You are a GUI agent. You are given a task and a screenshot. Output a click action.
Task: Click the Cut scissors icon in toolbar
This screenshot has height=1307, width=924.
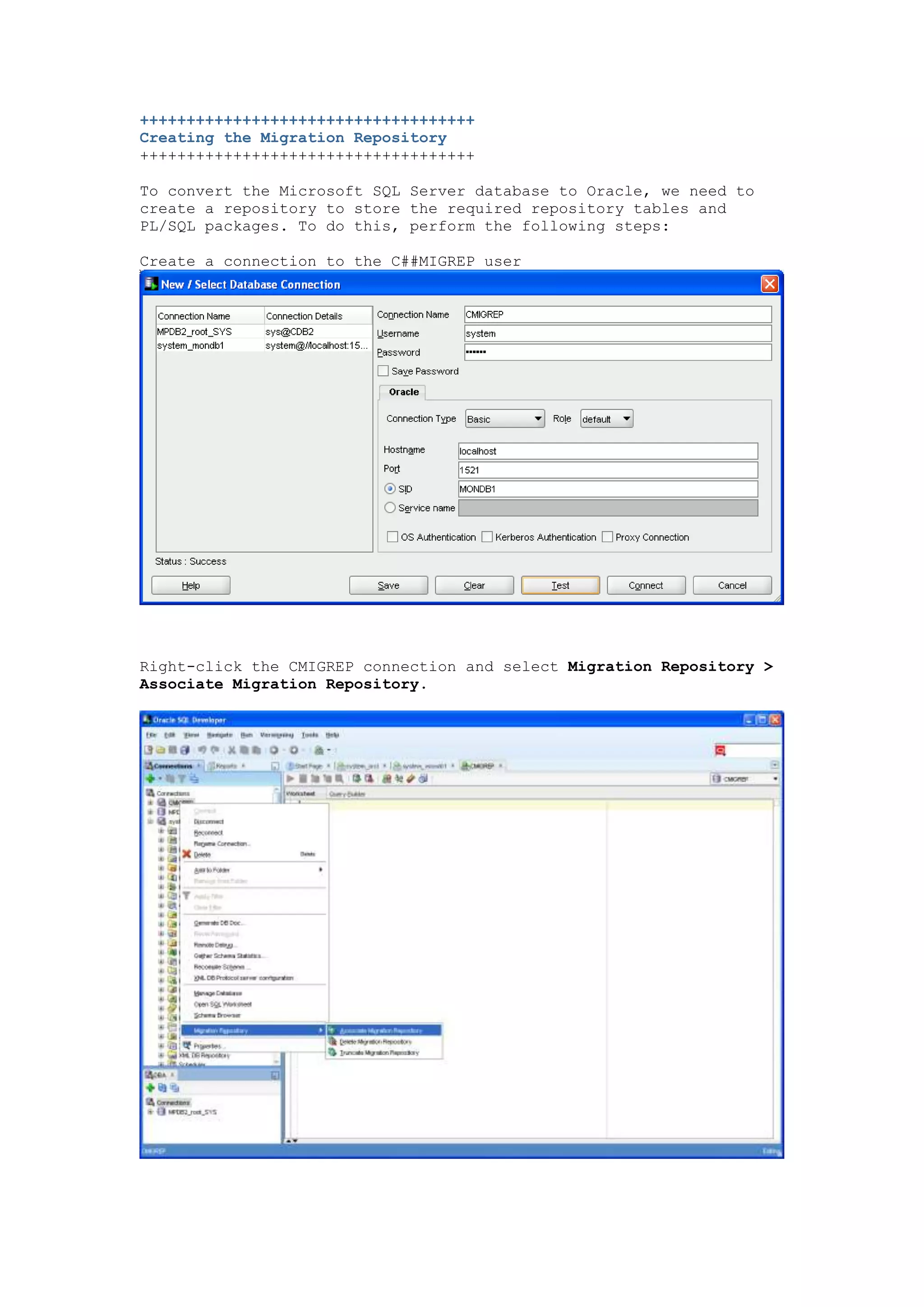pos(231,750)
